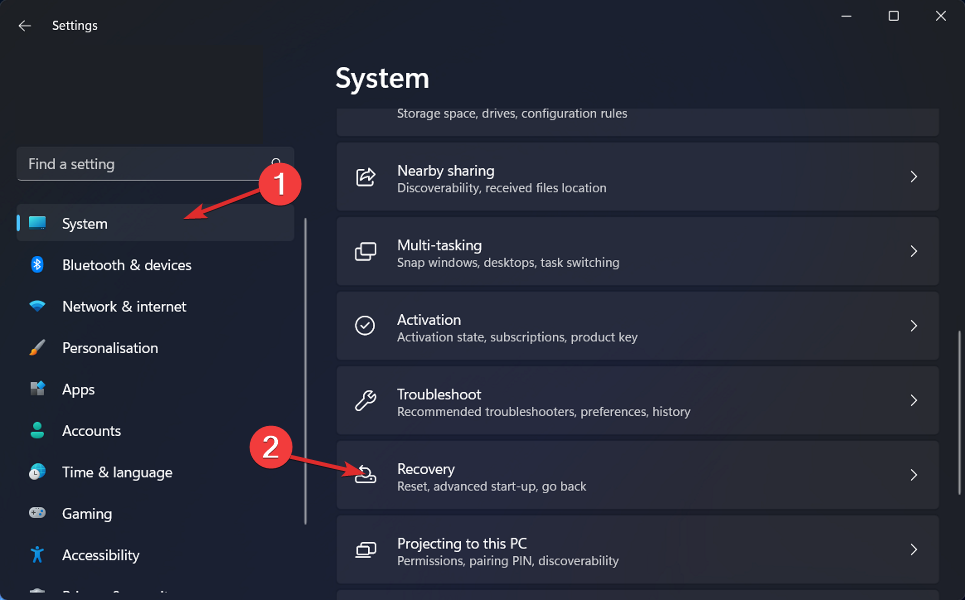
Task: Open Gaming via the controller icon
Action: pyautogui.click(x=37, y=513)
